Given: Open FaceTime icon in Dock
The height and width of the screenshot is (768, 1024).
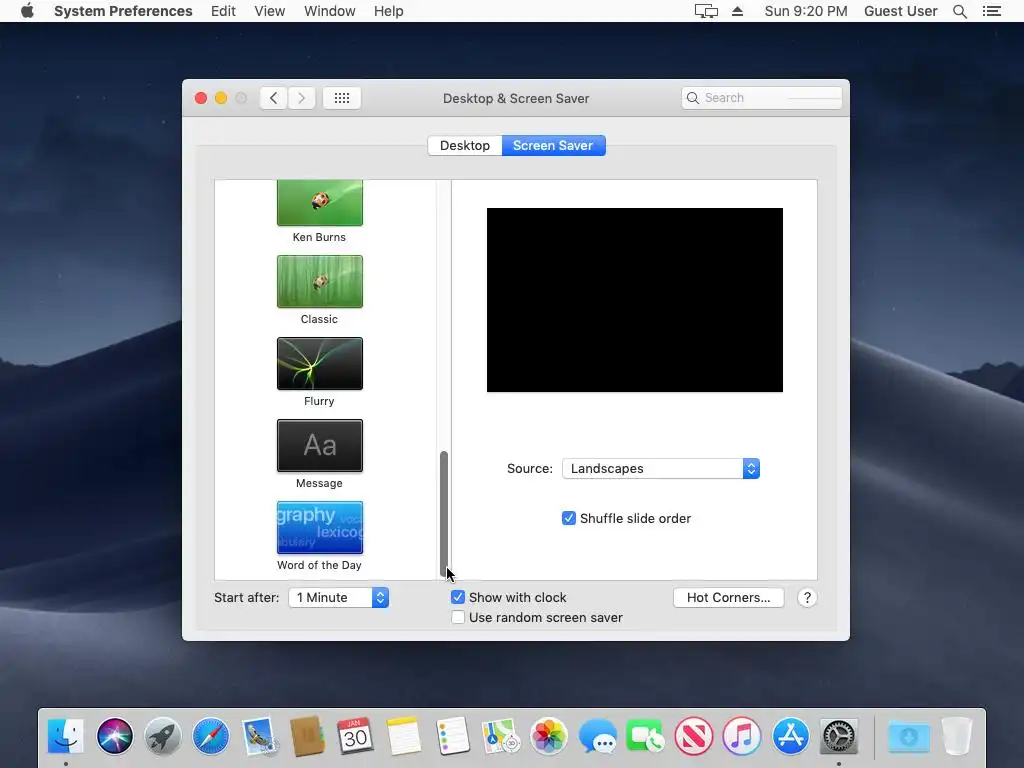Looking at the screenshot, I should pos(645,736).
